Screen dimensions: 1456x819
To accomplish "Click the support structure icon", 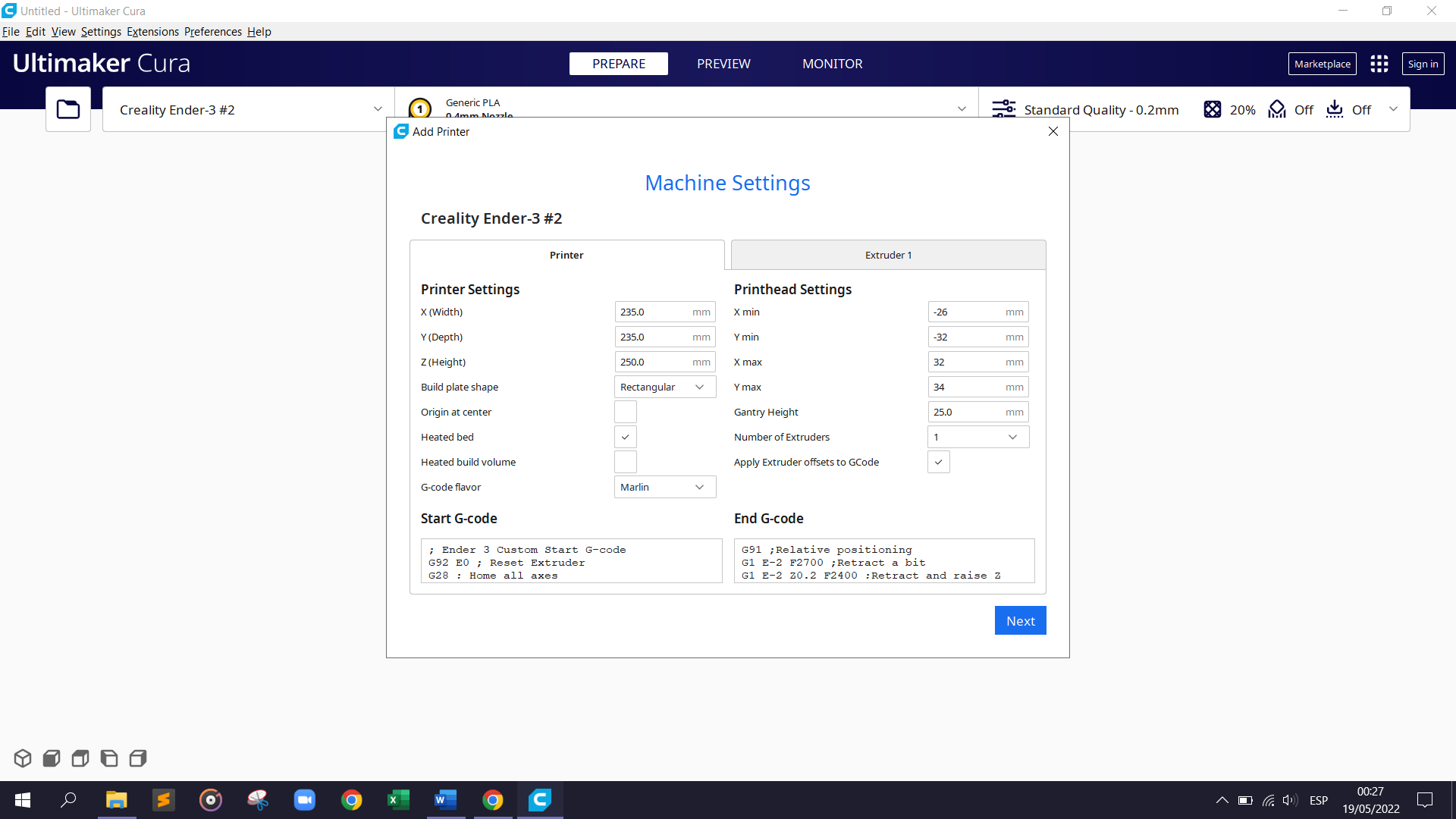I will pos(1277,109).
